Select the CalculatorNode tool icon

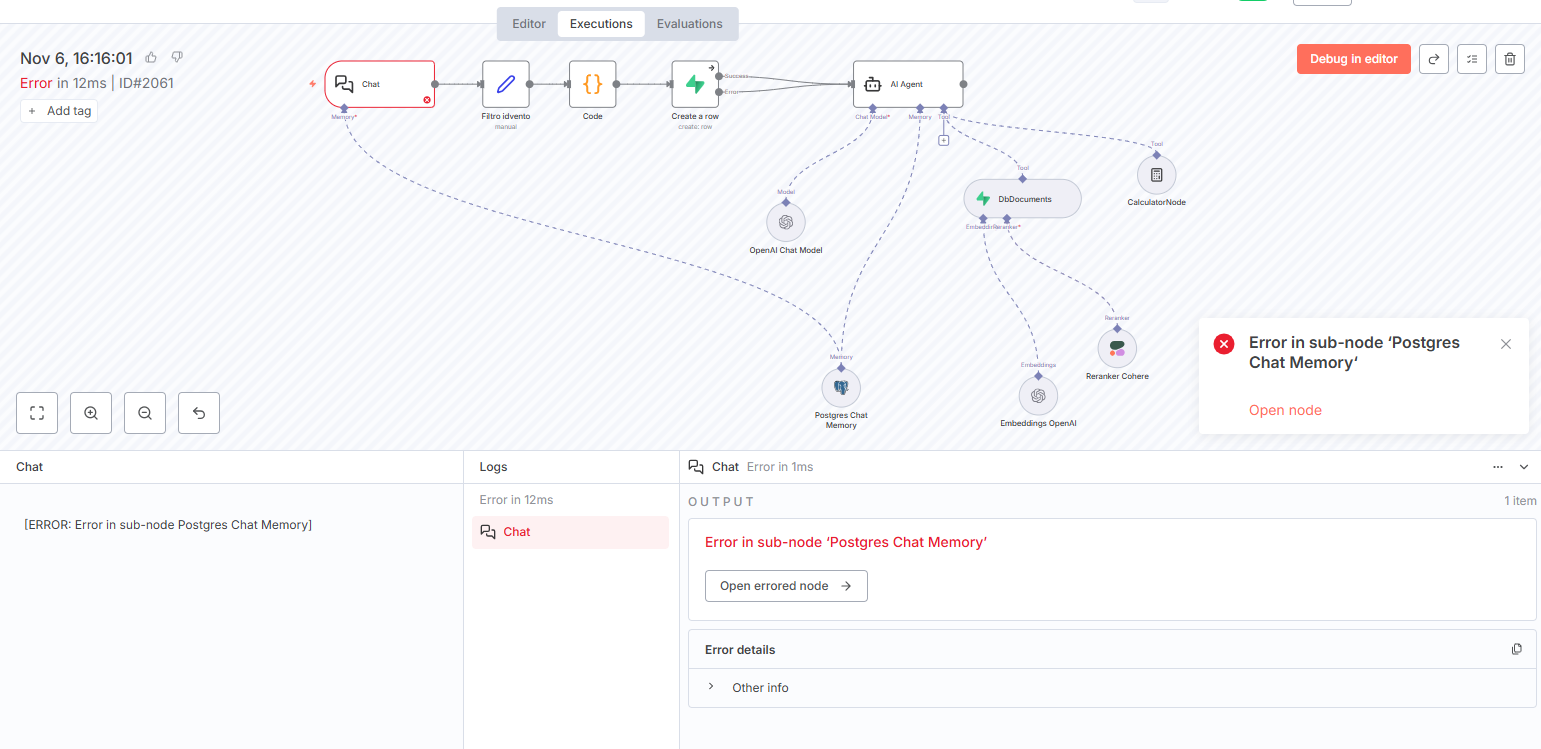pos(1157,175)
